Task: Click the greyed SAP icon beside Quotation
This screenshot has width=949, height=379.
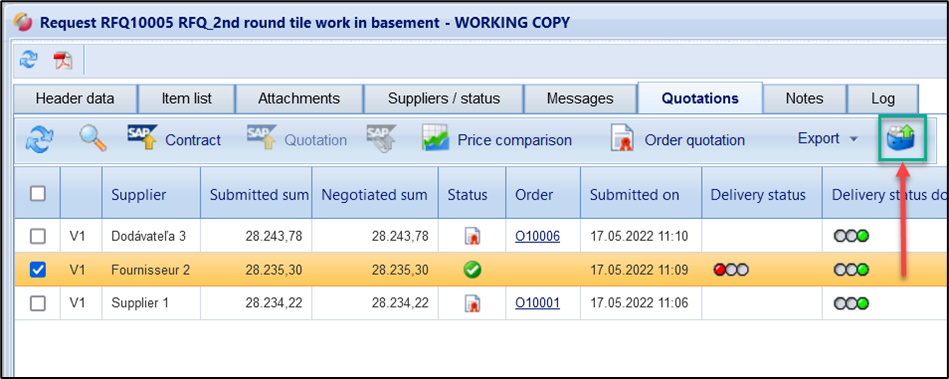Action: tap(381, 140)
